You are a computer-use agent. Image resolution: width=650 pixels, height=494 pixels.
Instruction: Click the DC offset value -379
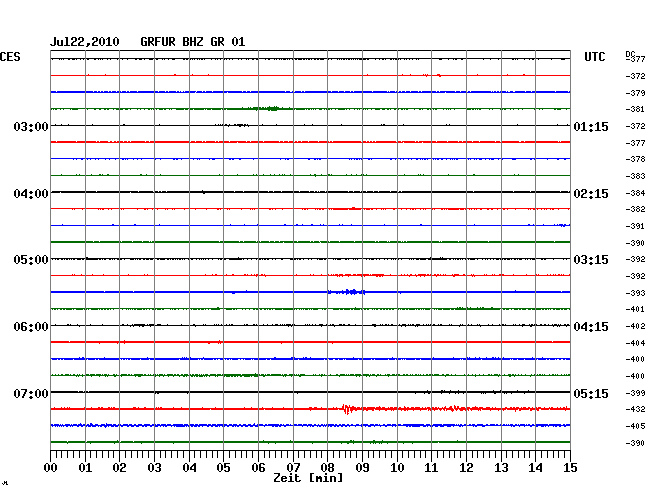point(635,93)
